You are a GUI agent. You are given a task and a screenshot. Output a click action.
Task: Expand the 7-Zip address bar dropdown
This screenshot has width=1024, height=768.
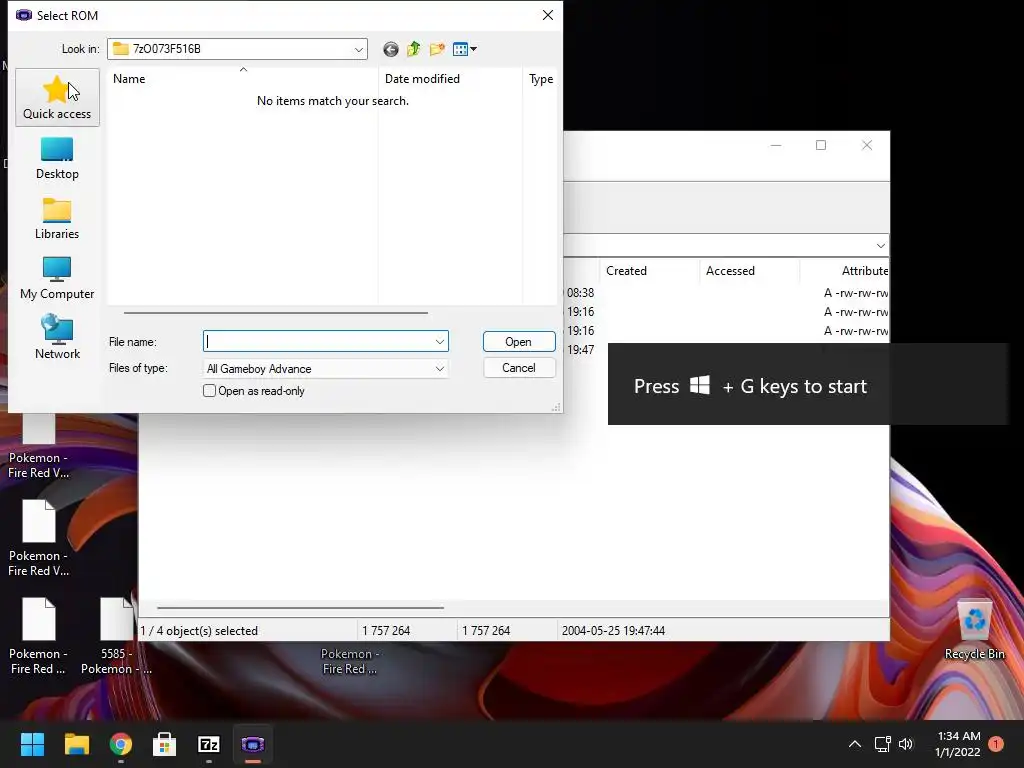pos(880,246)
